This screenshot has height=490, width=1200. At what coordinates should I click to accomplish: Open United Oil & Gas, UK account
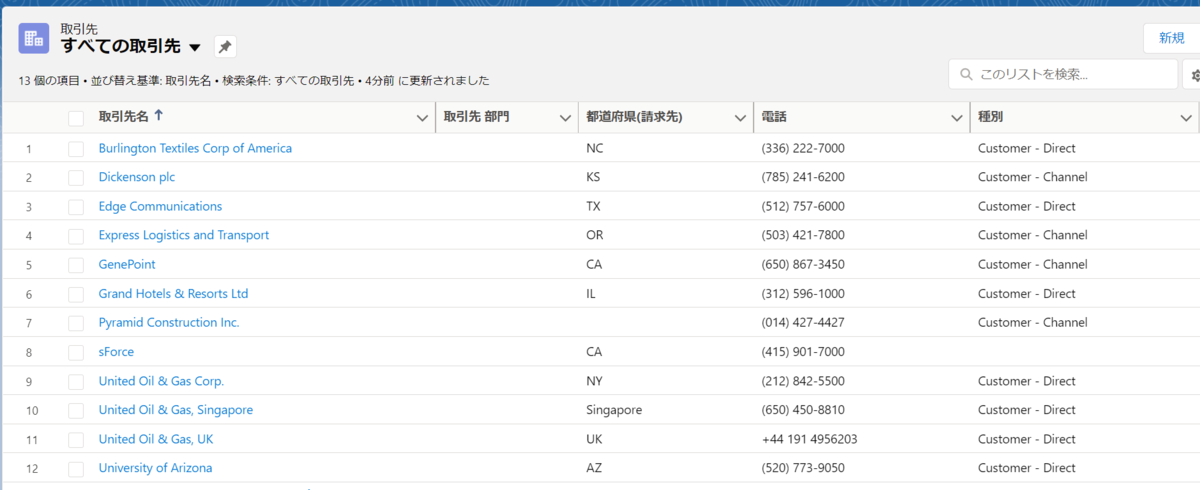[156, 438]
